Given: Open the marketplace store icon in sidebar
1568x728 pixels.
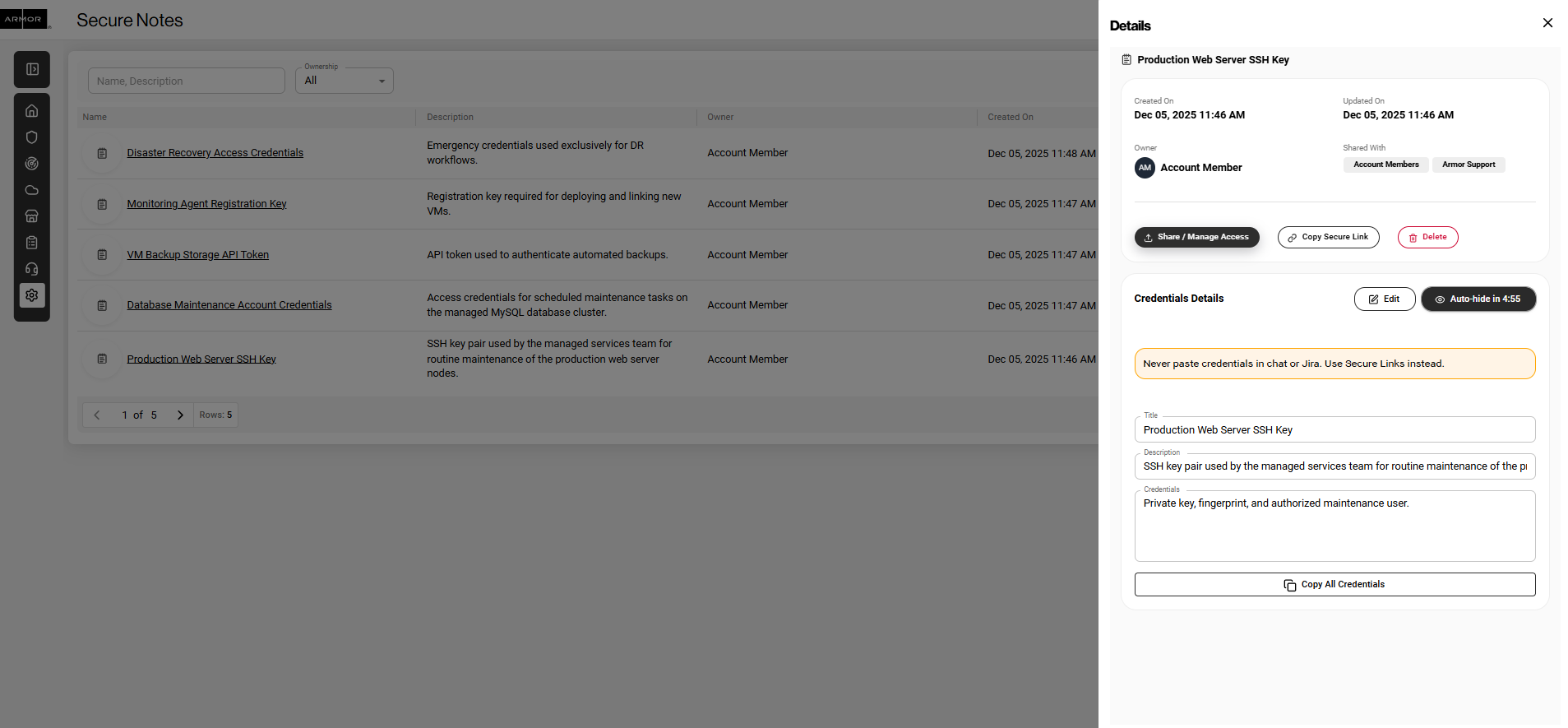Looking at the screenshot, I should point(32,216).
